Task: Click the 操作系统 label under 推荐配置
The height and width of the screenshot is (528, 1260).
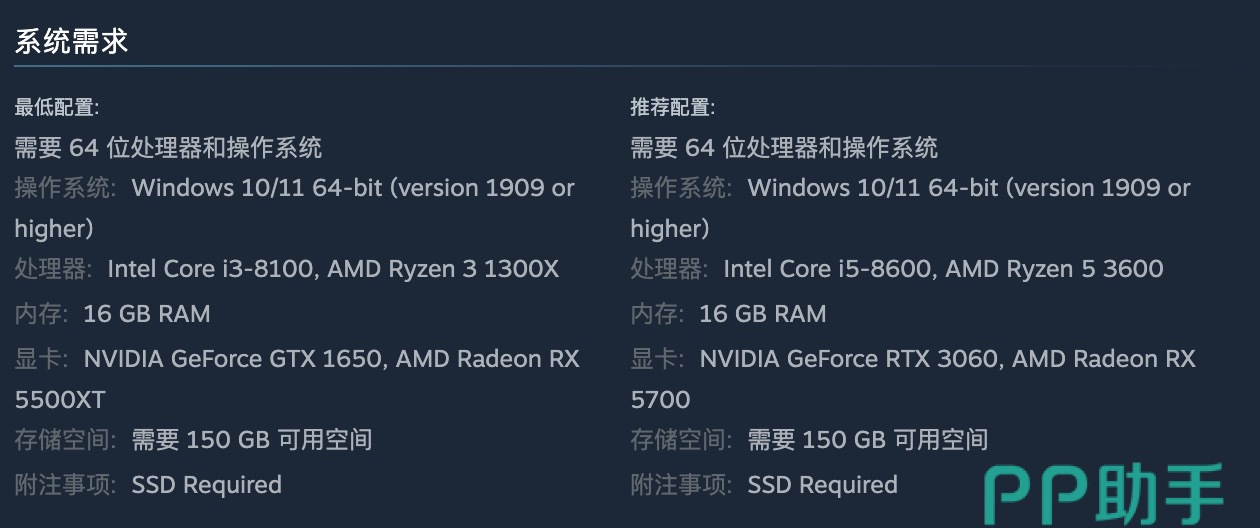Action: coord(681,188)
